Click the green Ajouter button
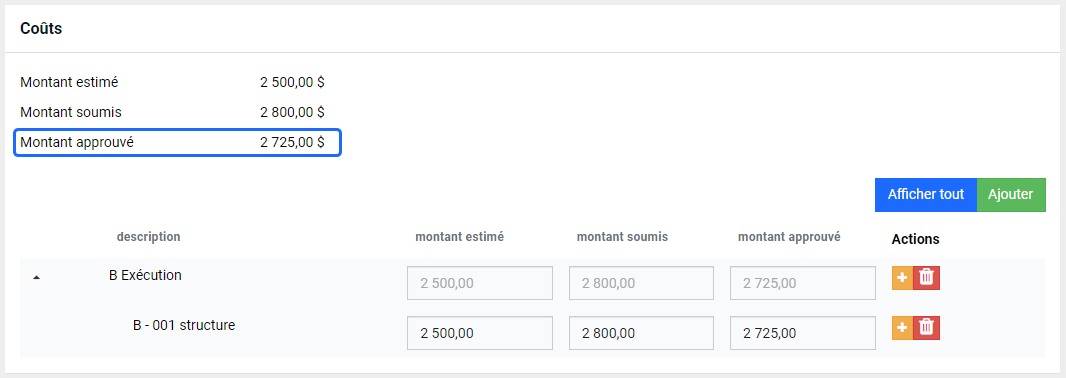The height and width of the screenshot is (378, 1066). [1011, 194]
